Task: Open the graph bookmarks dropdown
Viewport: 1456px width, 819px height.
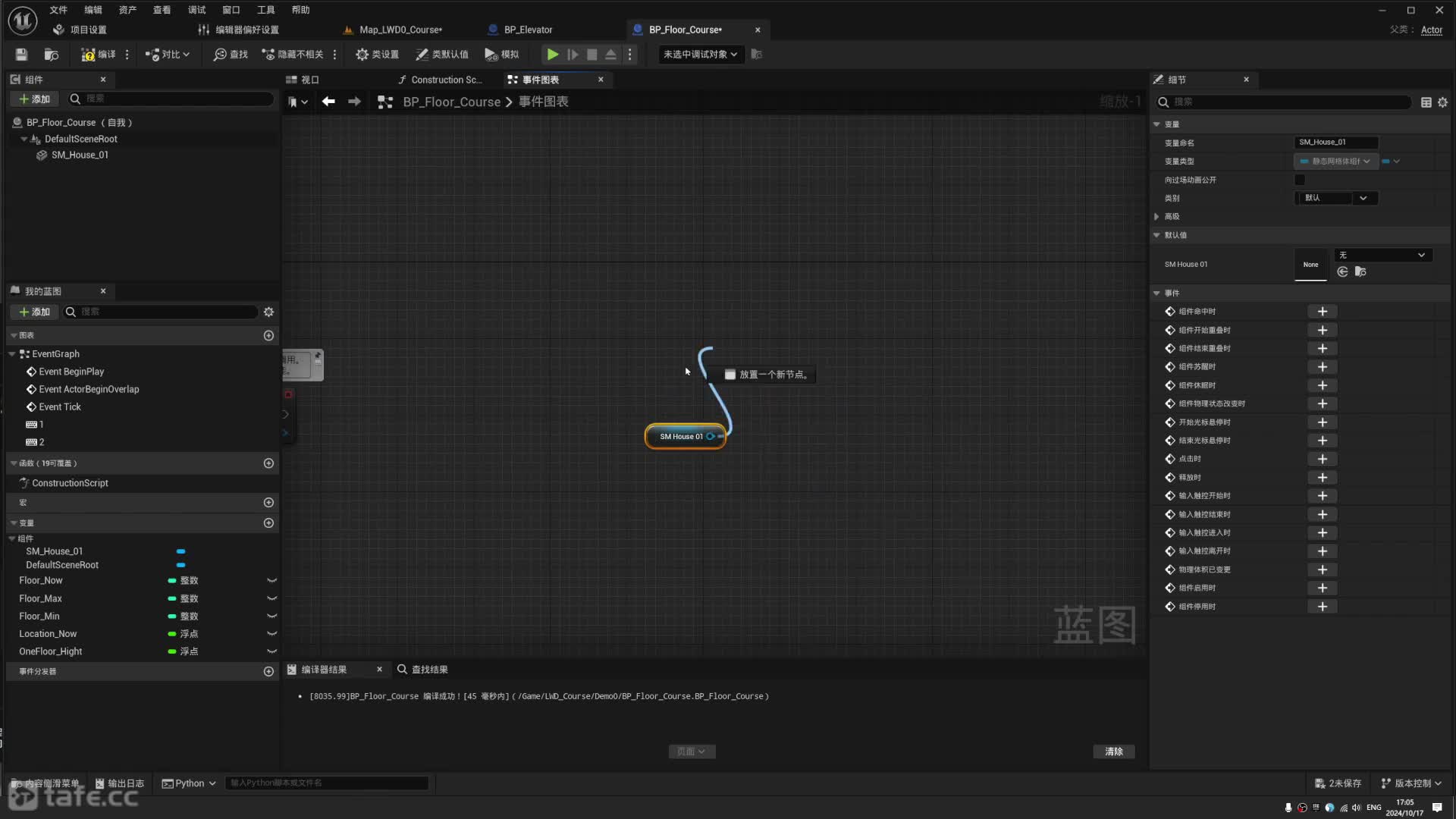Action: click(298, 102)
